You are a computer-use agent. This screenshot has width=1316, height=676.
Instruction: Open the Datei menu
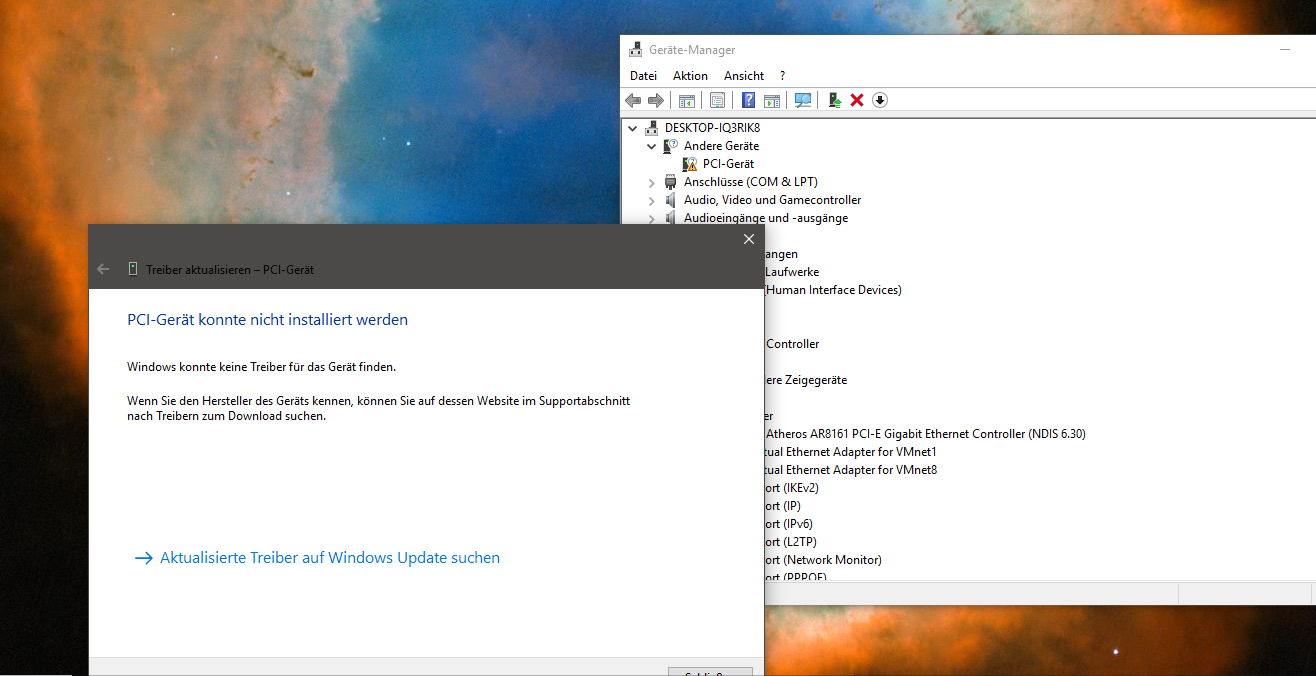tap(644, 76)
